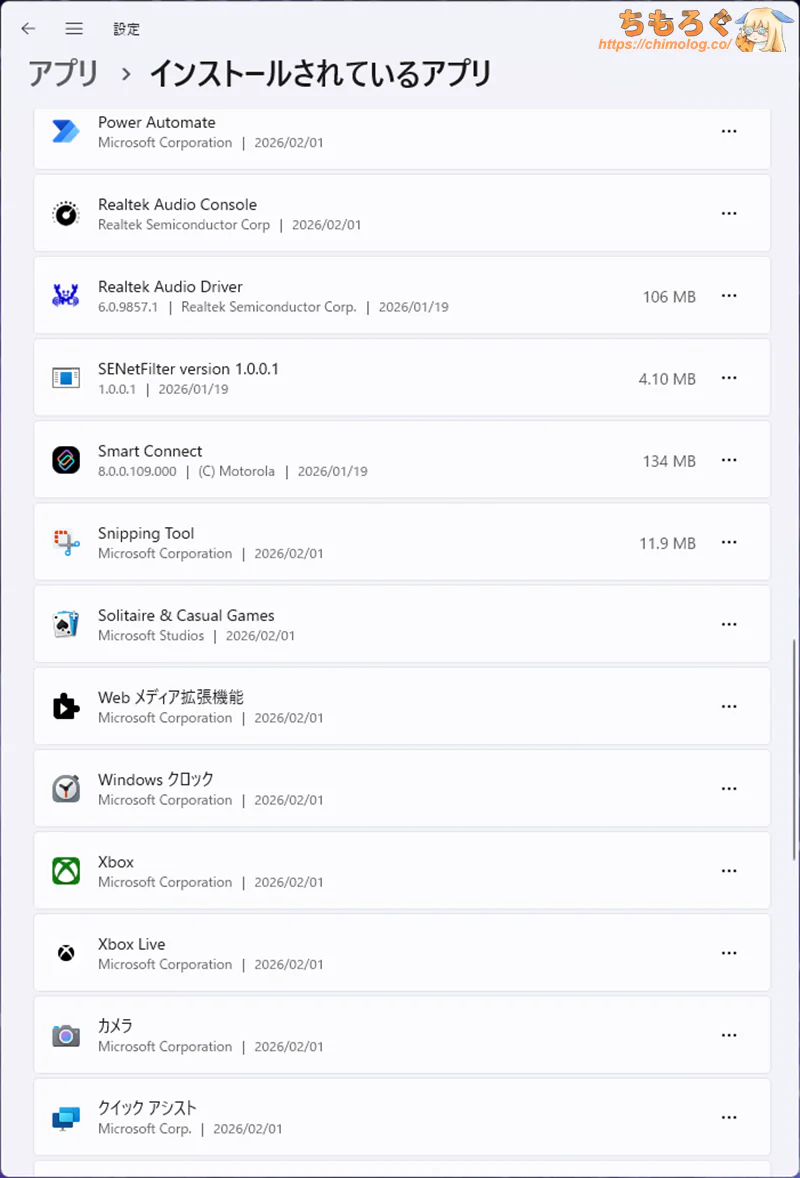Click the カメラ camera app icon
This screenshot has width=800, height=1178.
66,1035
